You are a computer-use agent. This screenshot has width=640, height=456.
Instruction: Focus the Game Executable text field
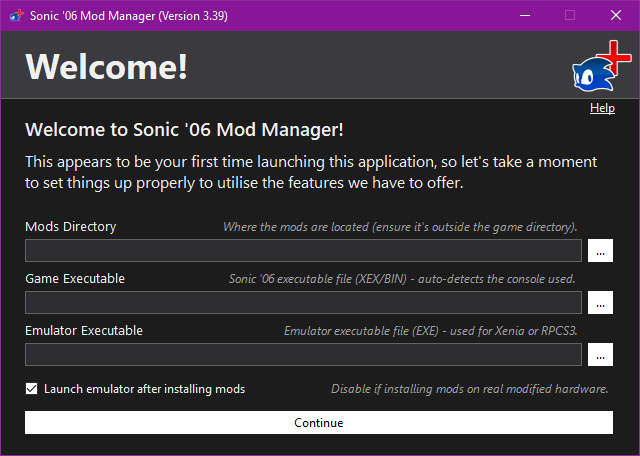(303, 303)
